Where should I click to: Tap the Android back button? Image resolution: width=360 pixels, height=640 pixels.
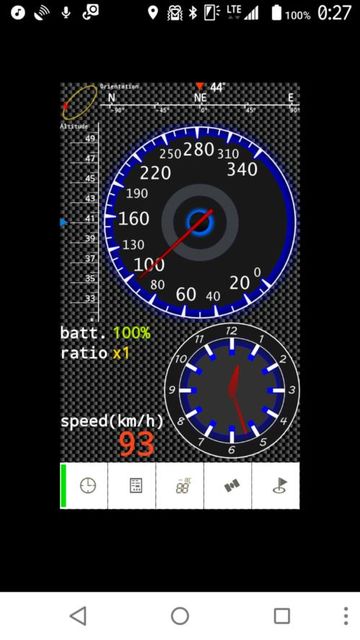(78, 616)
